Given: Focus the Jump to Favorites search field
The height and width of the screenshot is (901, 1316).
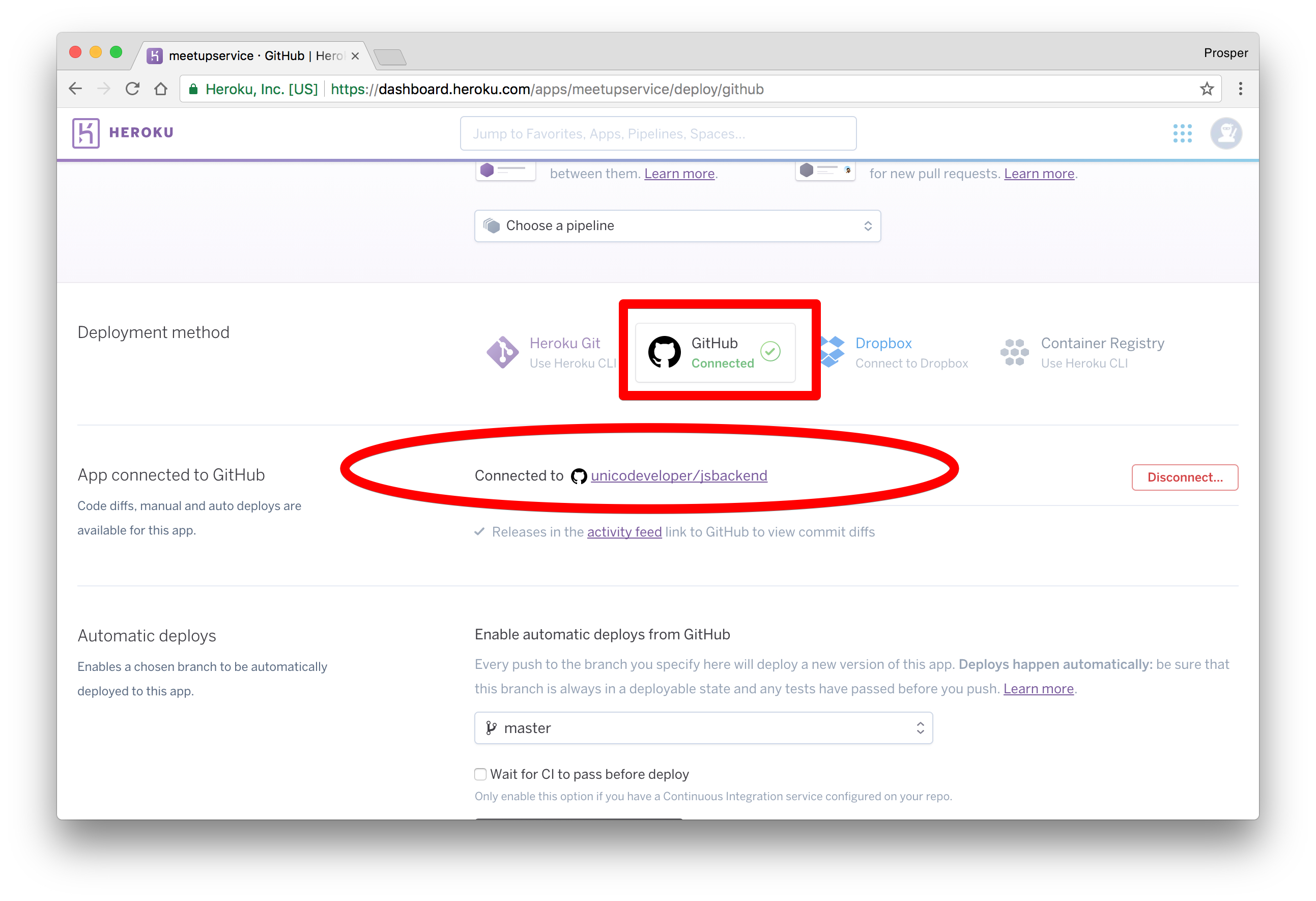Looking at the screenshot, I should click(658, 134).
